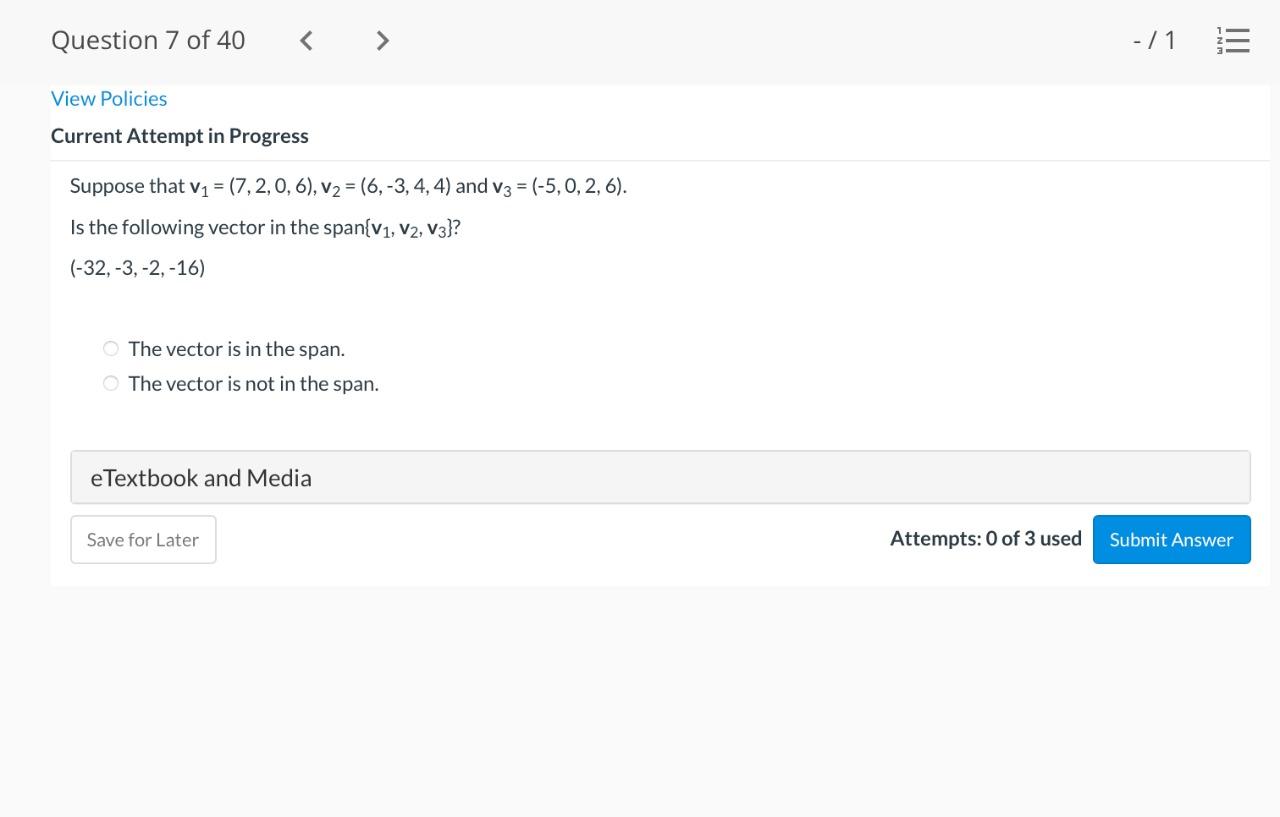Click the Question 7 of 40 header

(147, 40)
